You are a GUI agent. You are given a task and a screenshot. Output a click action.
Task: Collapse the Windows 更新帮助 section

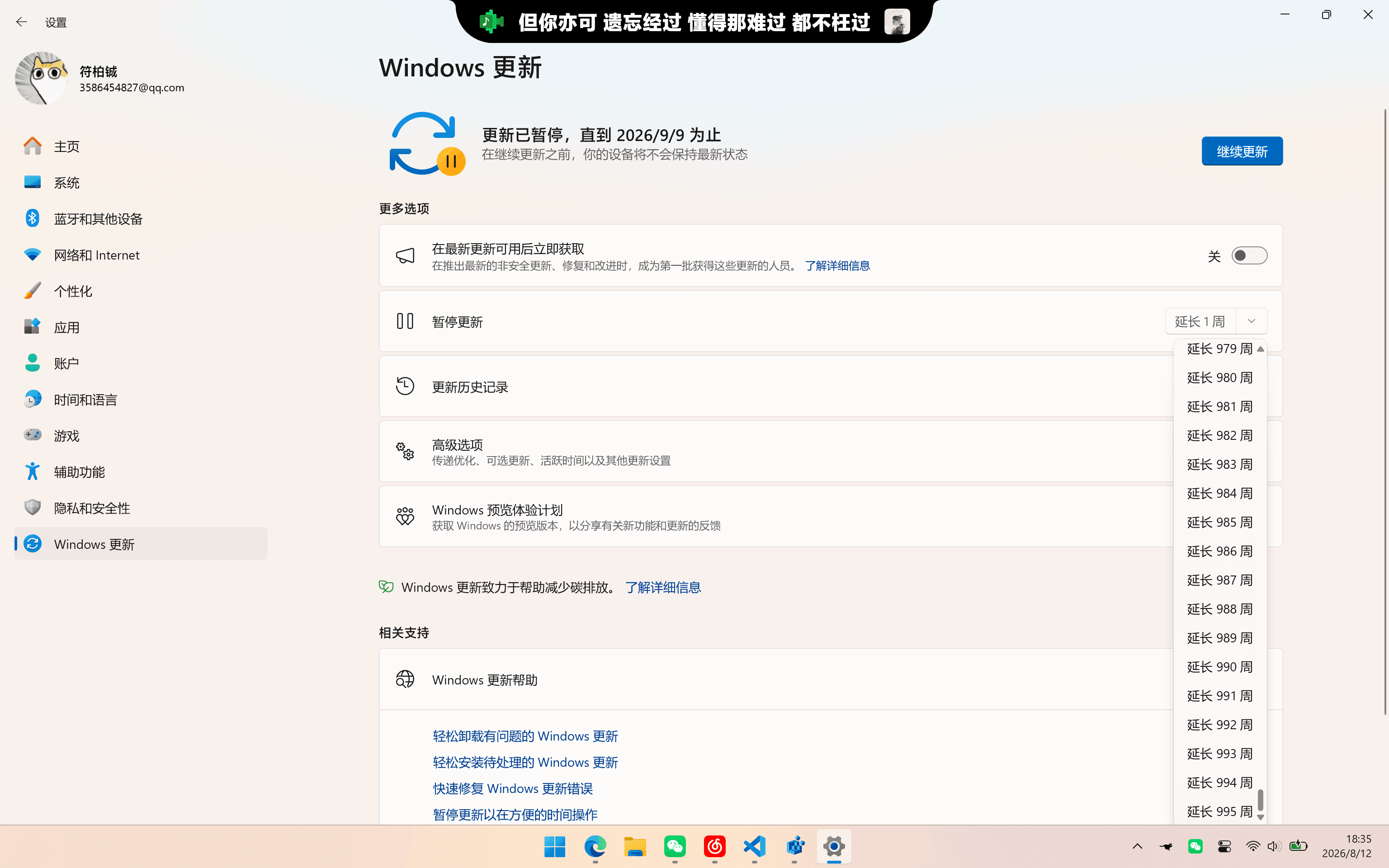[831, 679]
